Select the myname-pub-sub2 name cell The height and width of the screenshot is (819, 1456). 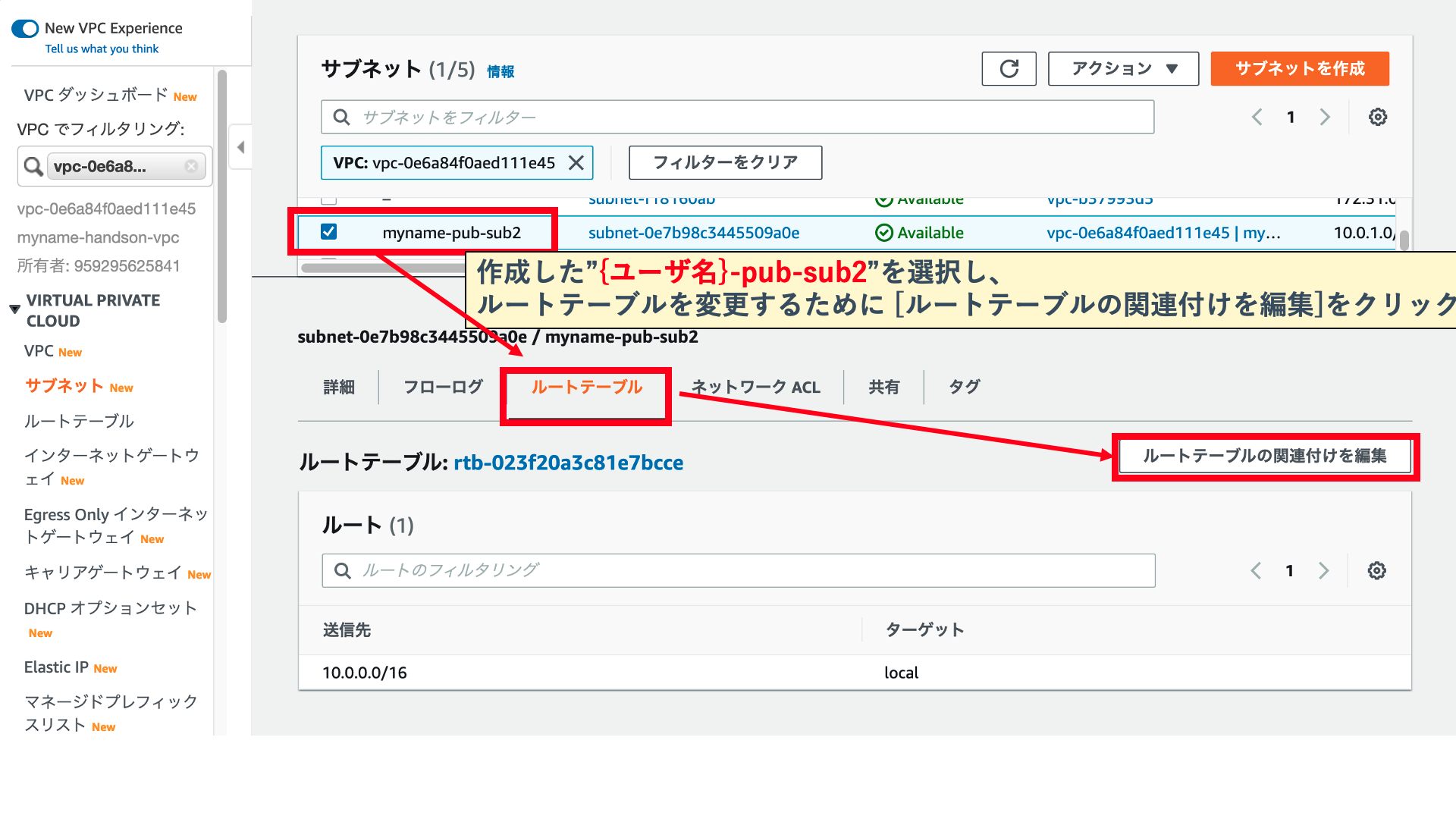click(x=451, y=233)
